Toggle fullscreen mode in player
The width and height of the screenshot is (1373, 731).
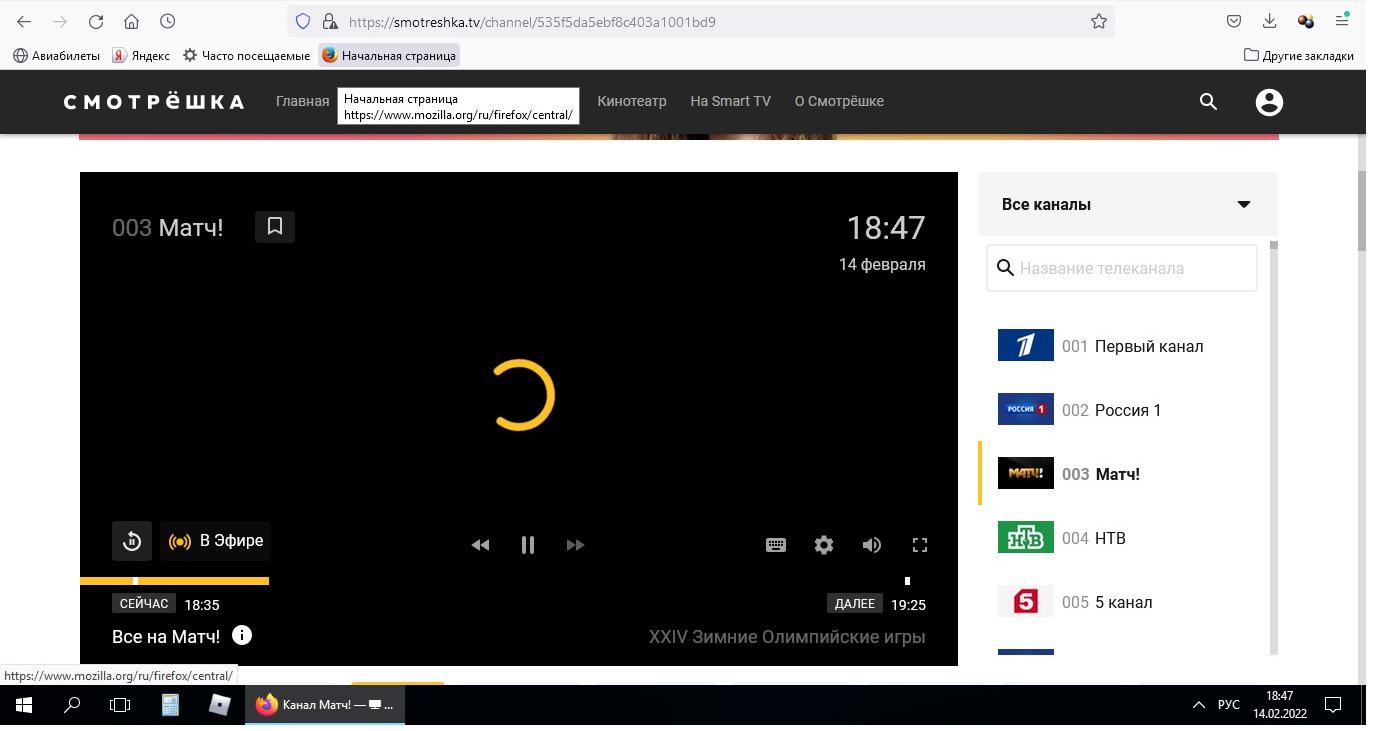[x=920, y=545]
